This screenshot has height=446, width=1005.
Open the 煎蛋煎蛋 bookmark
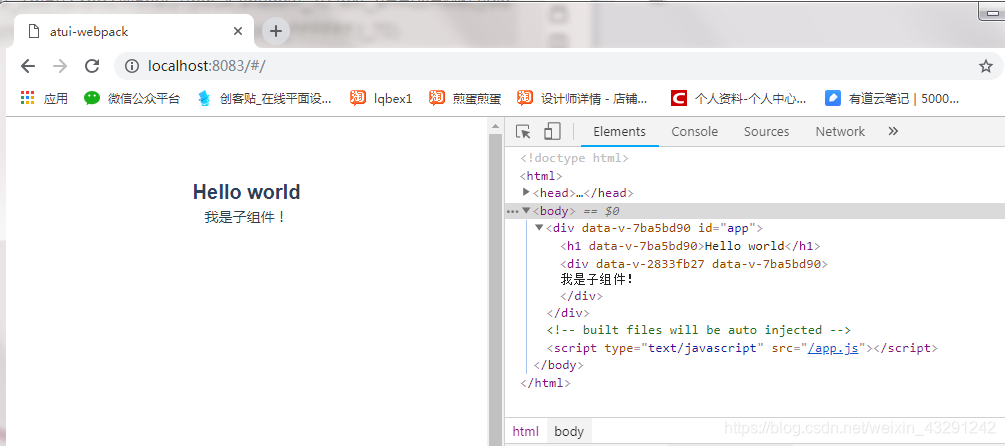coord(465,98)
